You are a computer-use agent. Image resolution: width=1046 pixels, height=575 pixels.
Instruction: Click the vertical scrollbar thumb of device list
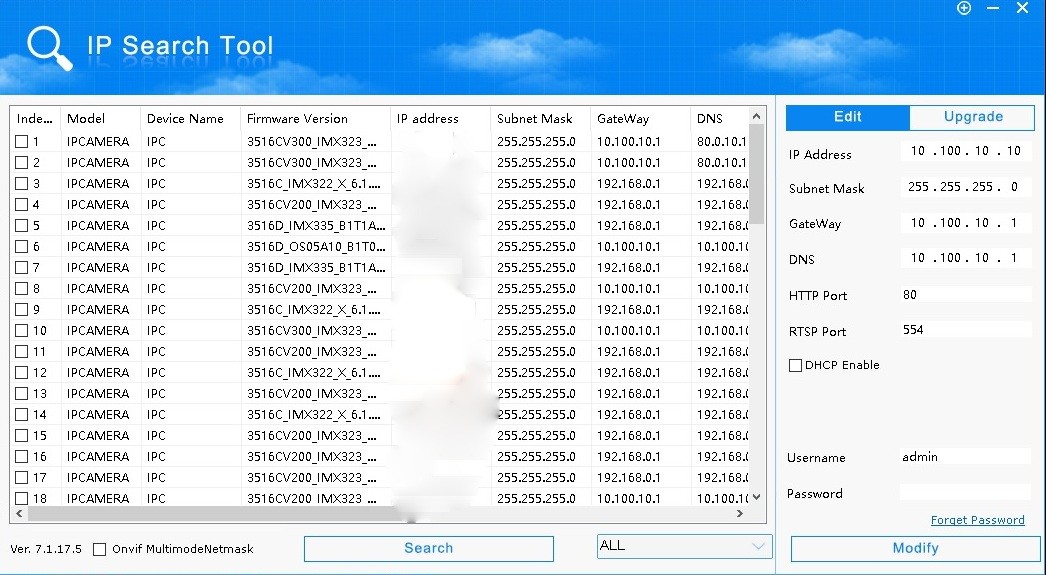[756, 174]
